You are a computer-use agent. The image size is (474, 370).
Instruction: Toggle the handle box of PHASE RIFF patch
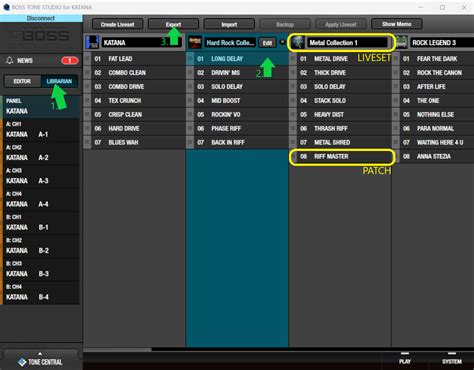coord(190,128)
